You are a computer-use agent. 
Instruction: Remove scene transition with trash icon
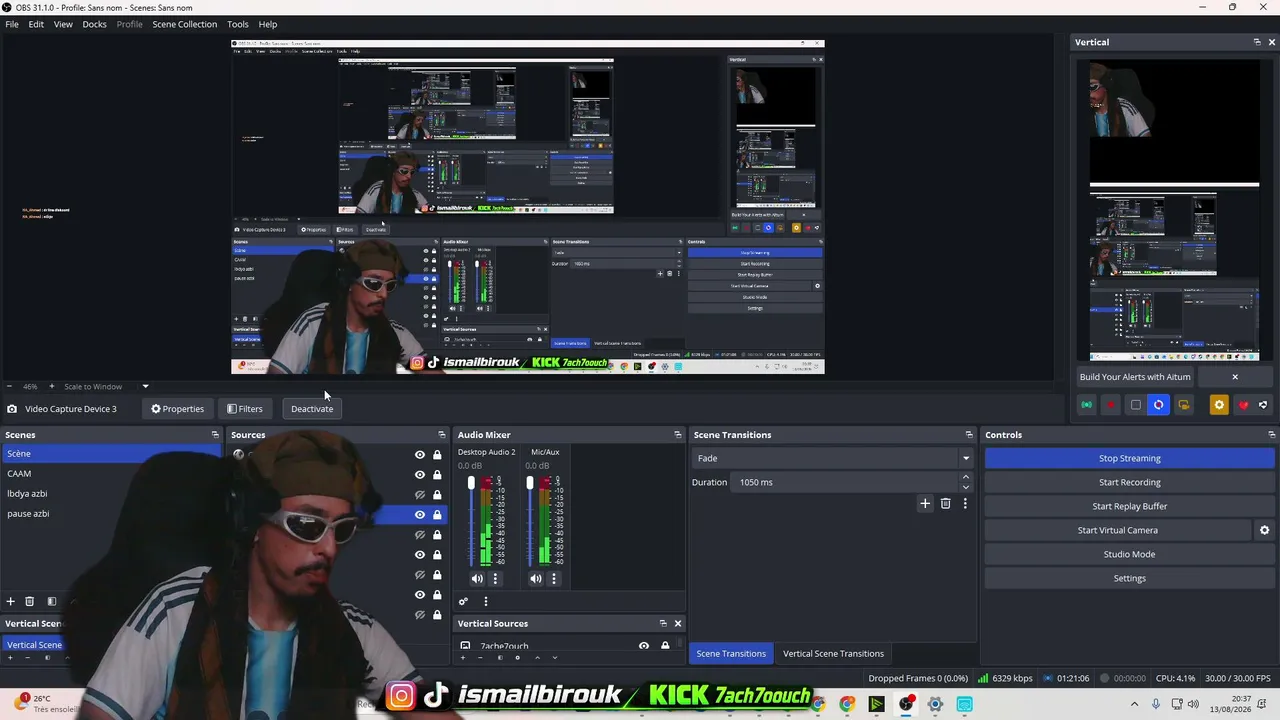[x=945, y=504]
